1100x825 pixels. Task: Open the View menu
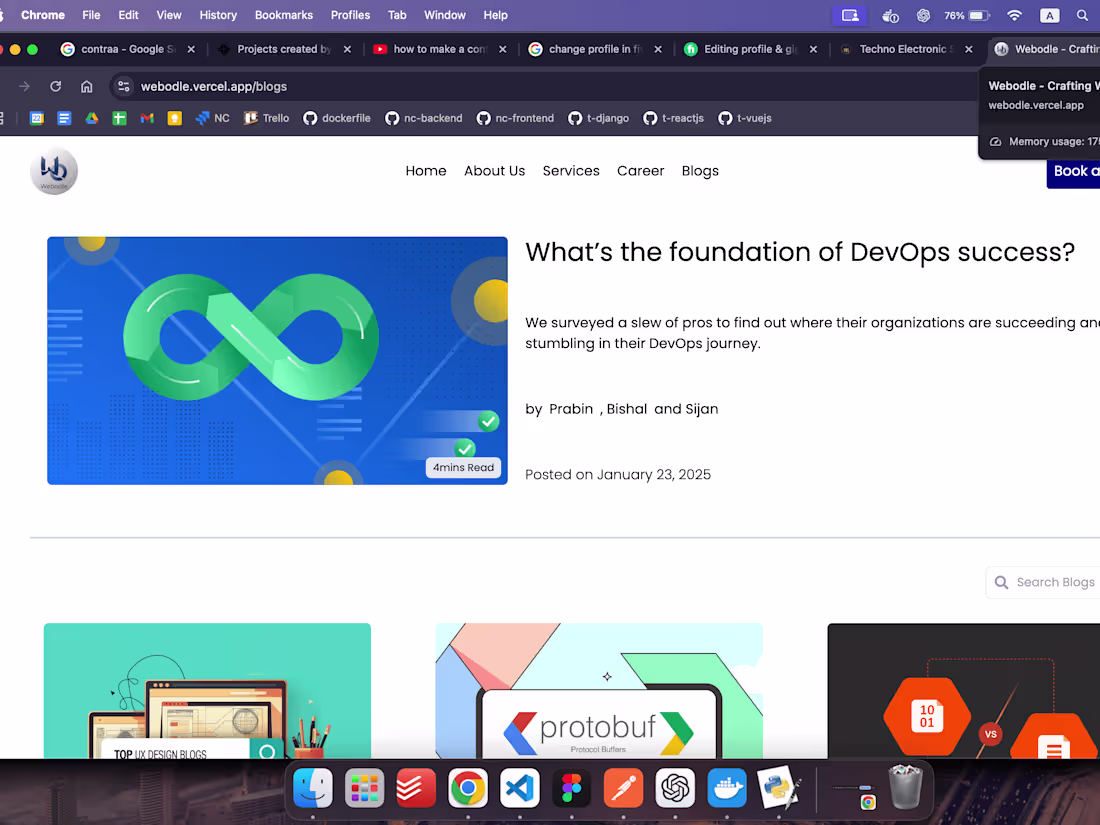coord(168,15)
